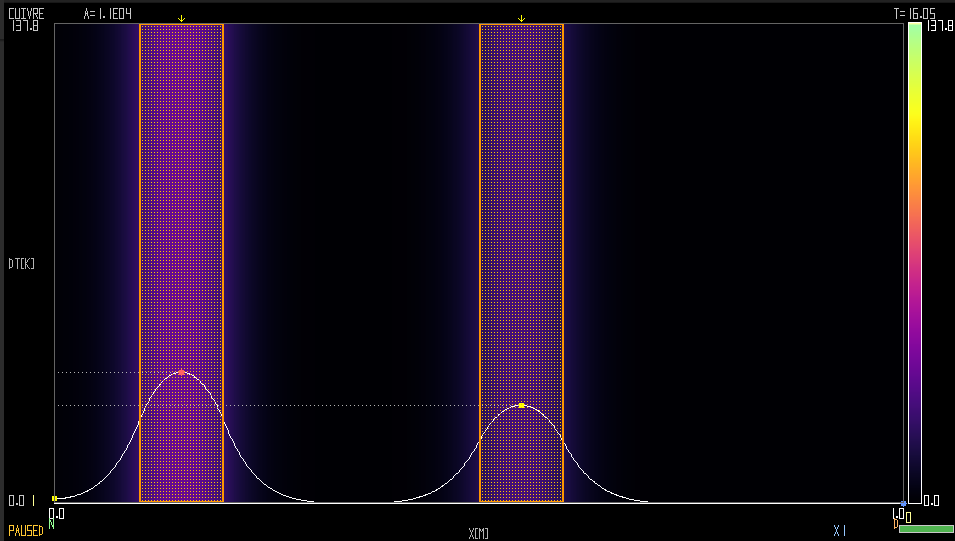955x541 pixels.
Task: Click the yellow boundary marker at x=0.0
Action: point(54,498)
